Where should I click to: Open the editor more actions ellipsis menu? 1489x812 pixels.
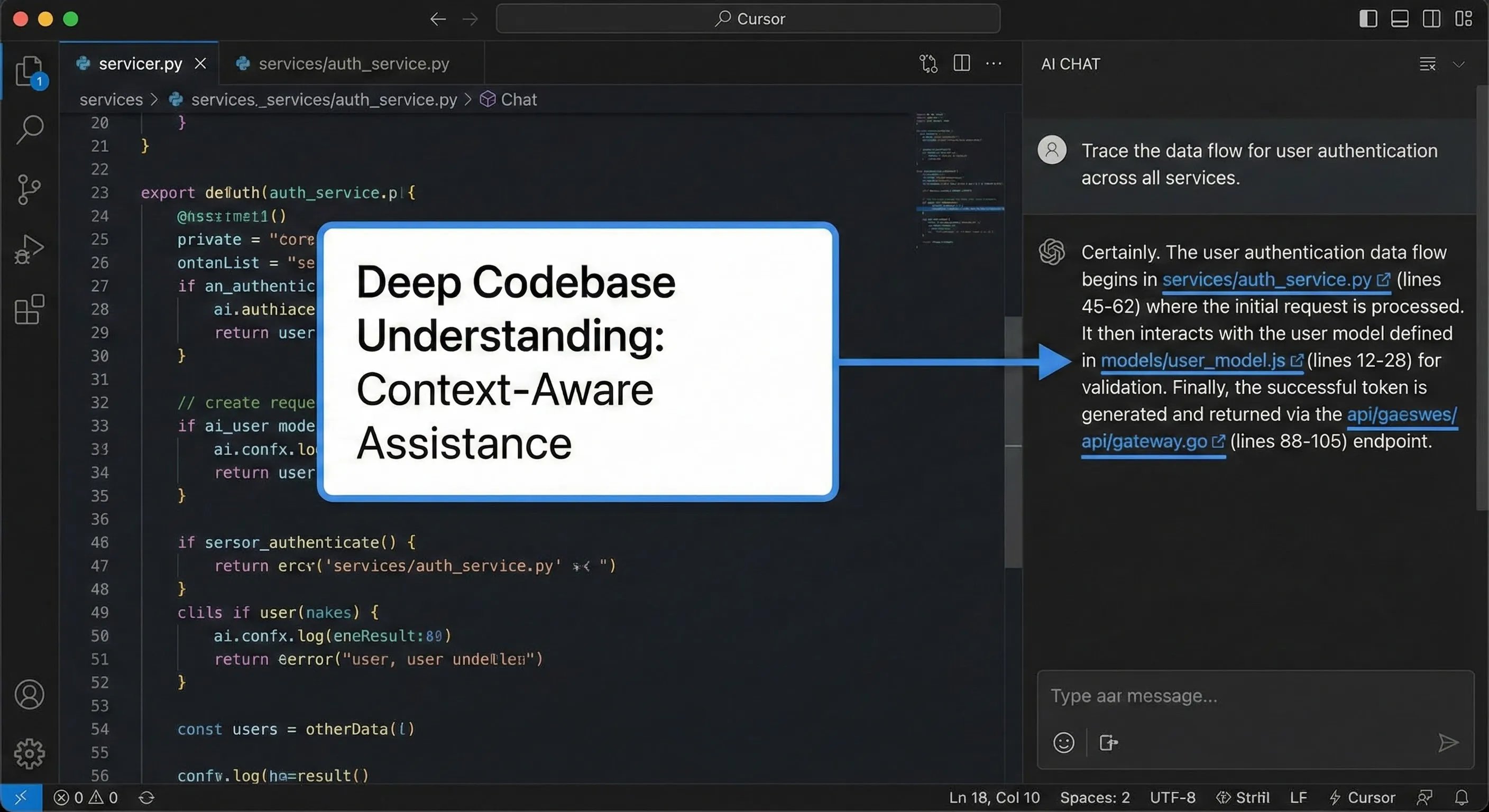pos(994,63)
